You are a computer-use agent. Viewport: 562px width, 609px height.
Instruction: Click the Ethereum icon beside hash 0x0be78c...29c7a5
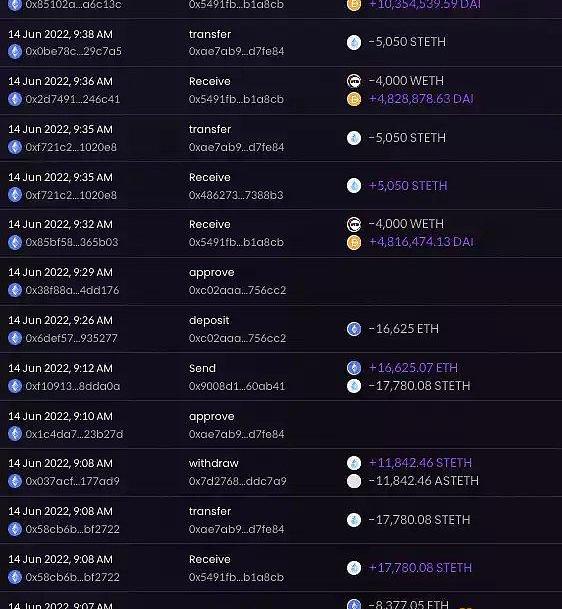[x=15, y=51]
